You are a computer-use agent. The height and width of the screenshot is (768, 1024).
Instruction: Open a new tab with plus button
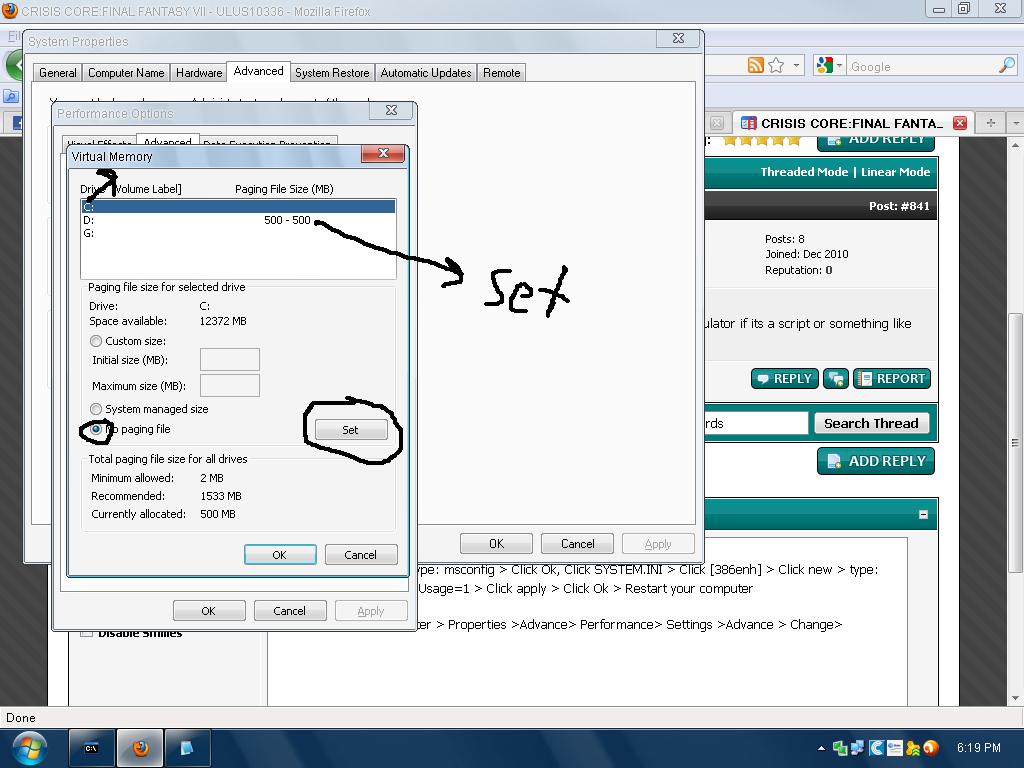991,123
